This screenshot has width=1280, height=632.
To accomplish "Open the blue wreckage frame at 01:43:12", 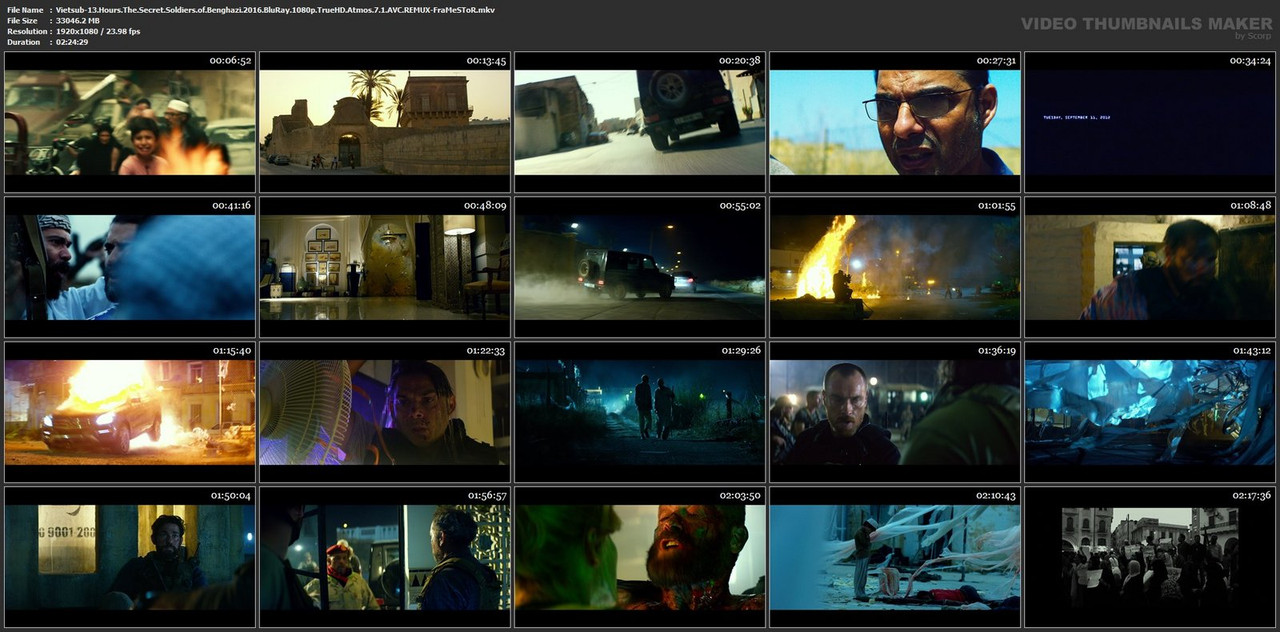I will [1150, 412].
